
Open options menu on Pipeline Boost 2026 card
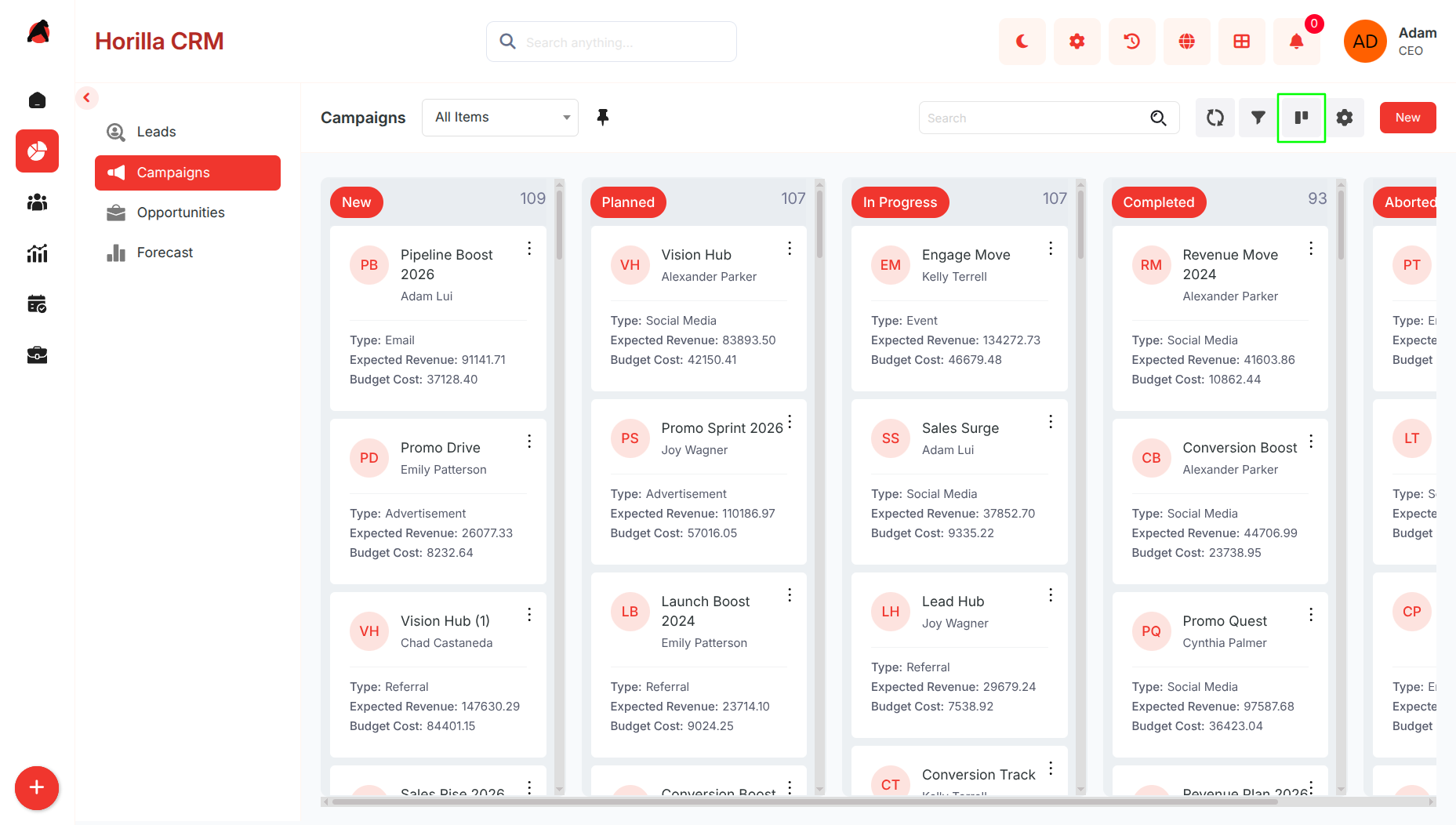[x=529, y=249]
